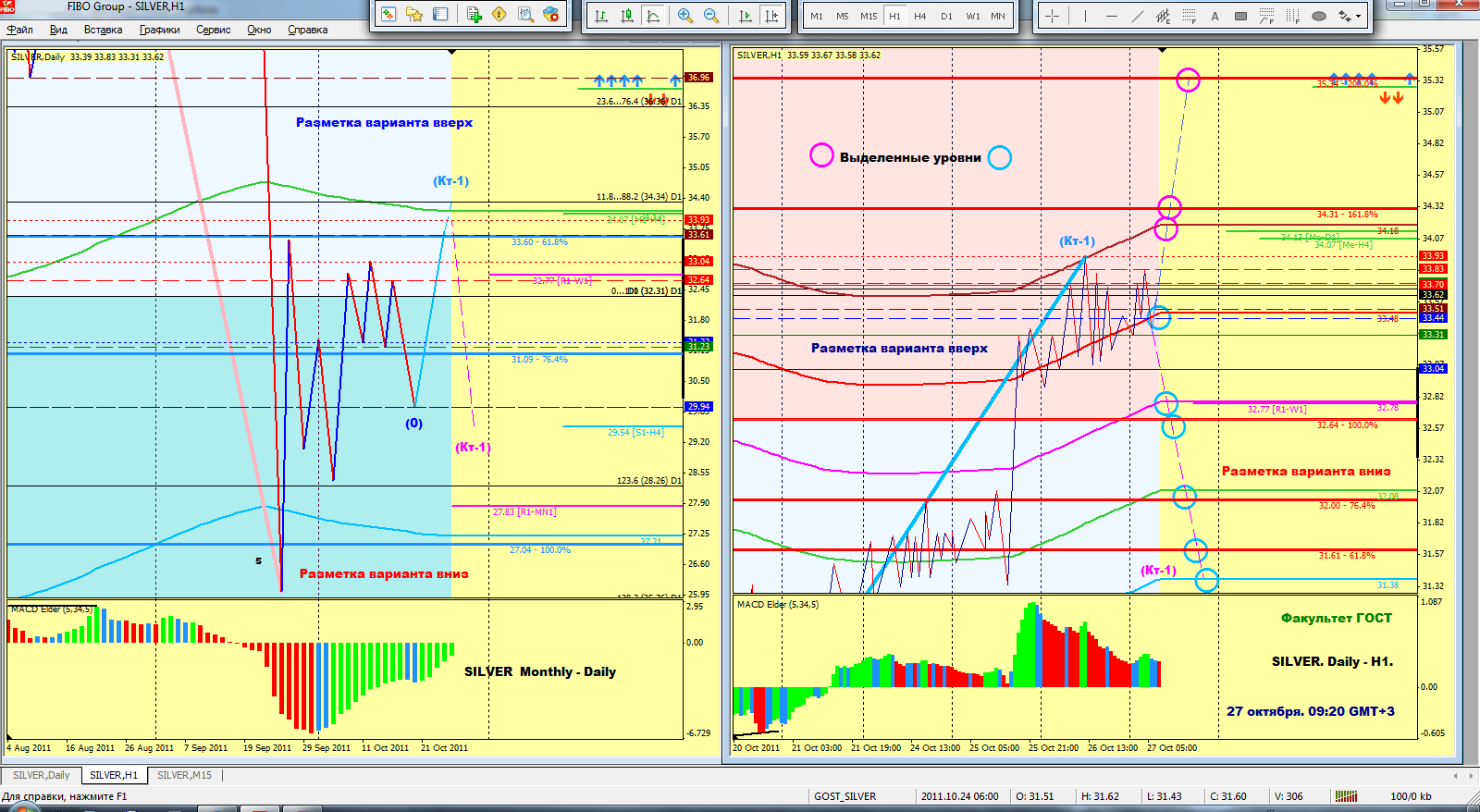Switch chart to Line Chart mode

coord(653,16)
